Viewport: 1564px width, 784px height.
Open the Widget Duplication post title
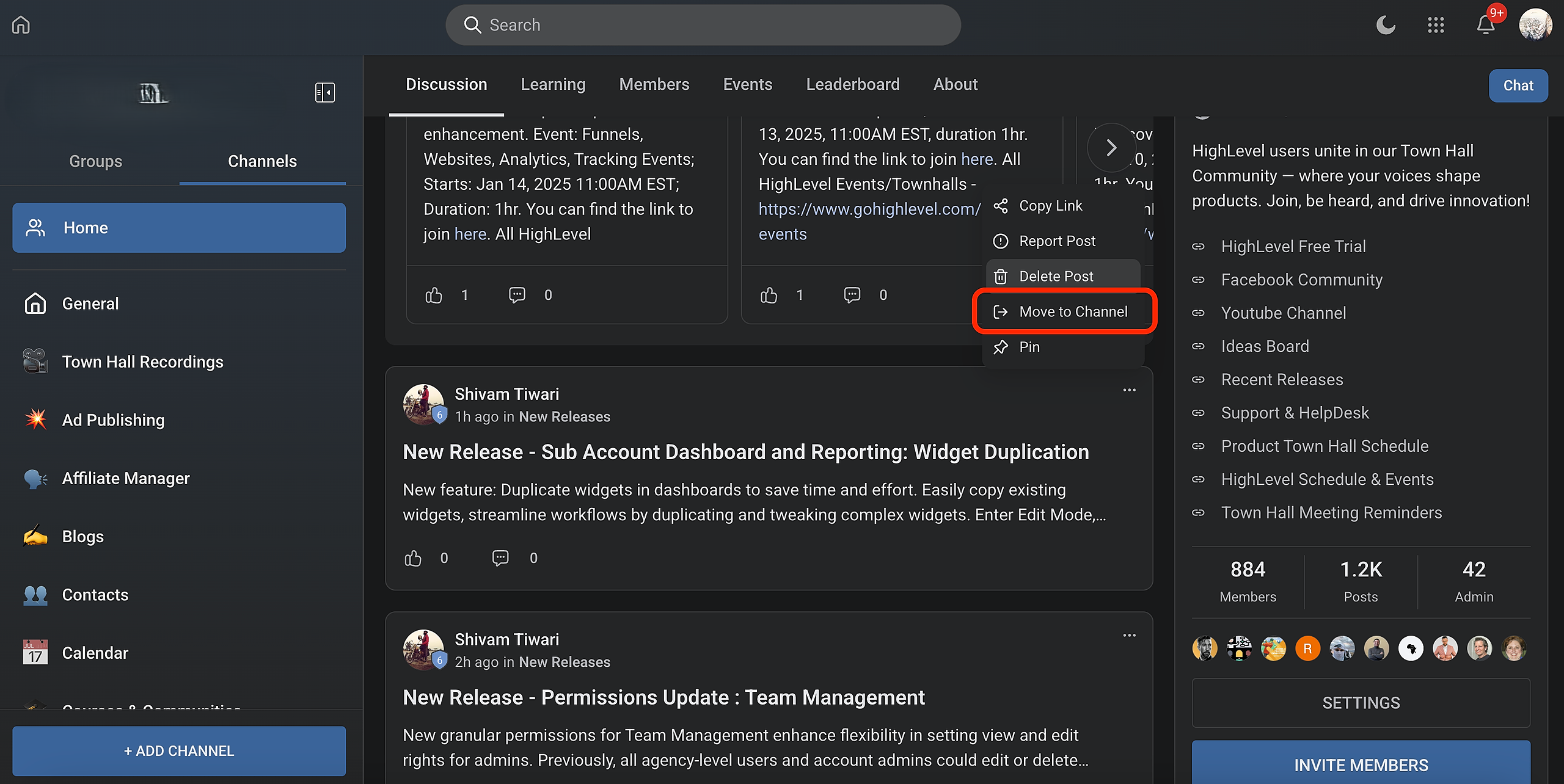[x=745, y=452]
